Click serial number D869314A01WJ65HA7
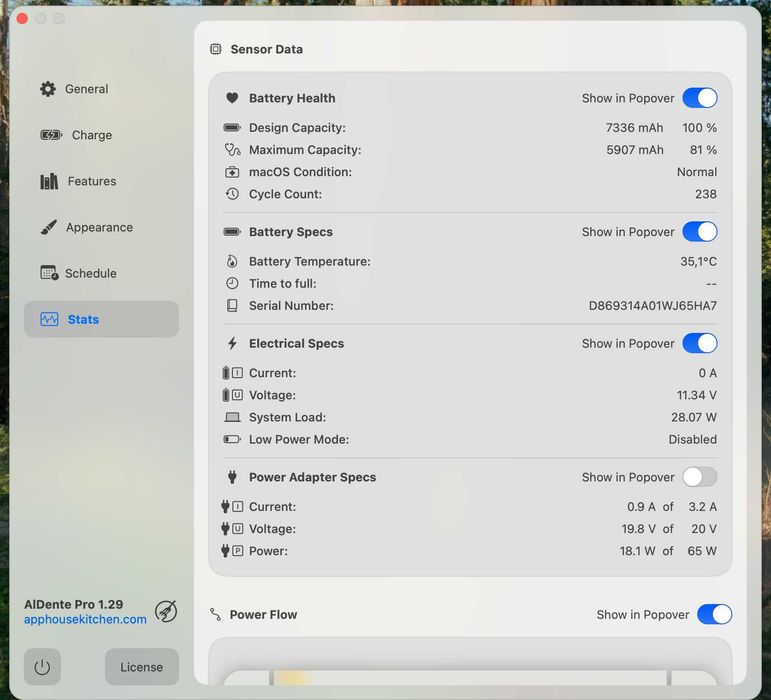 [x=652, y=306]
